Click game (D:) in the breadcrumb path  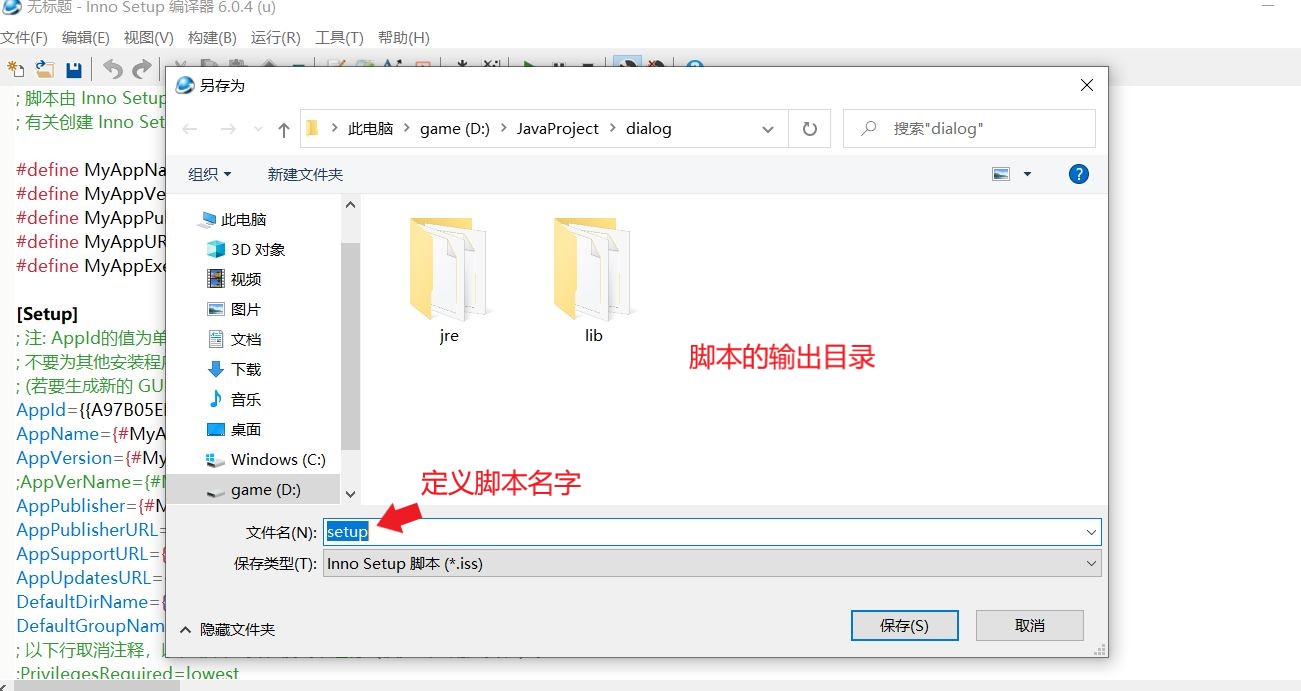454,129
